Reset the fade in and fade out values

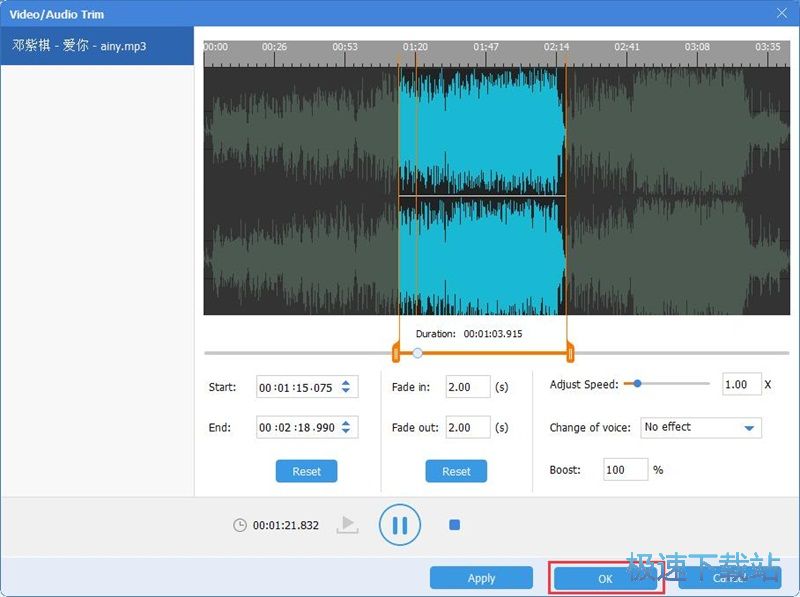[x=456, y=471]
